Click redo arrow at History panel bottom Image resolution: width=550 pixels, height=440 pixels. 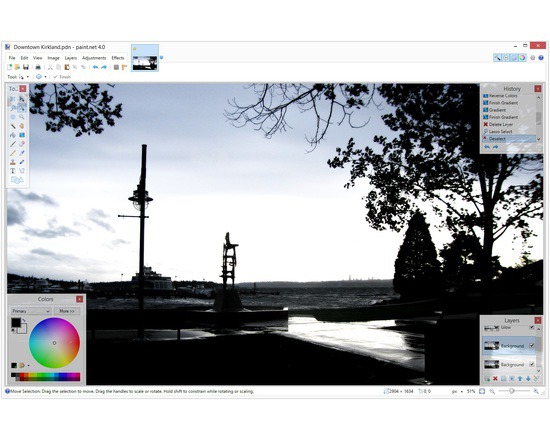tap(495, 147)
